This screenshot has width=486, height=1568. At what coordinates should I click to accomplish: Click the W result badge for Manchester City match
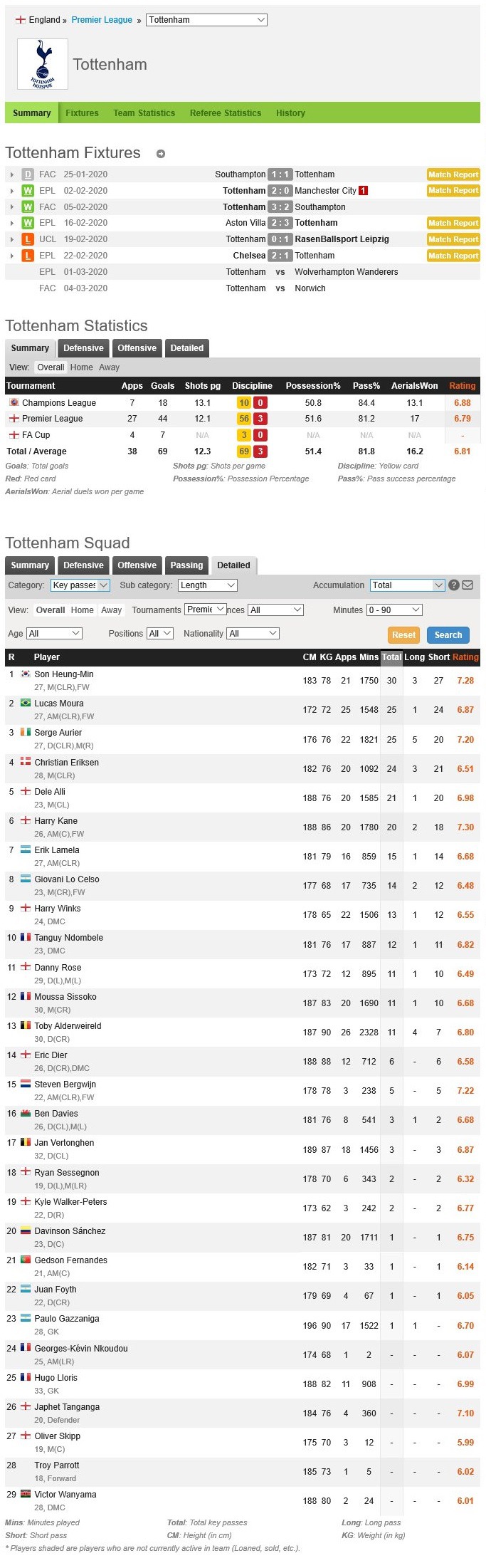[28, 191]
